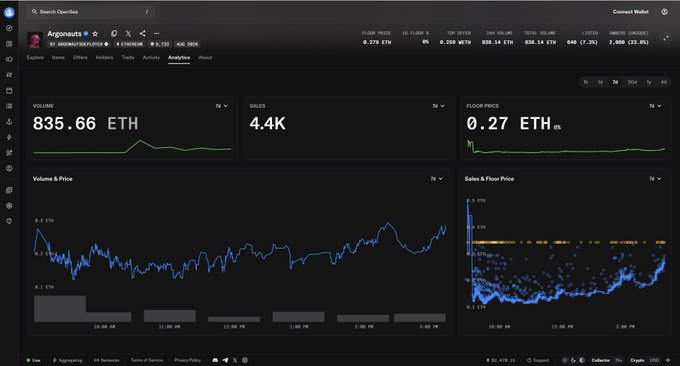Go to the Traits tab
This screenshot has height=366, width=680.
(x=128, y=58)
